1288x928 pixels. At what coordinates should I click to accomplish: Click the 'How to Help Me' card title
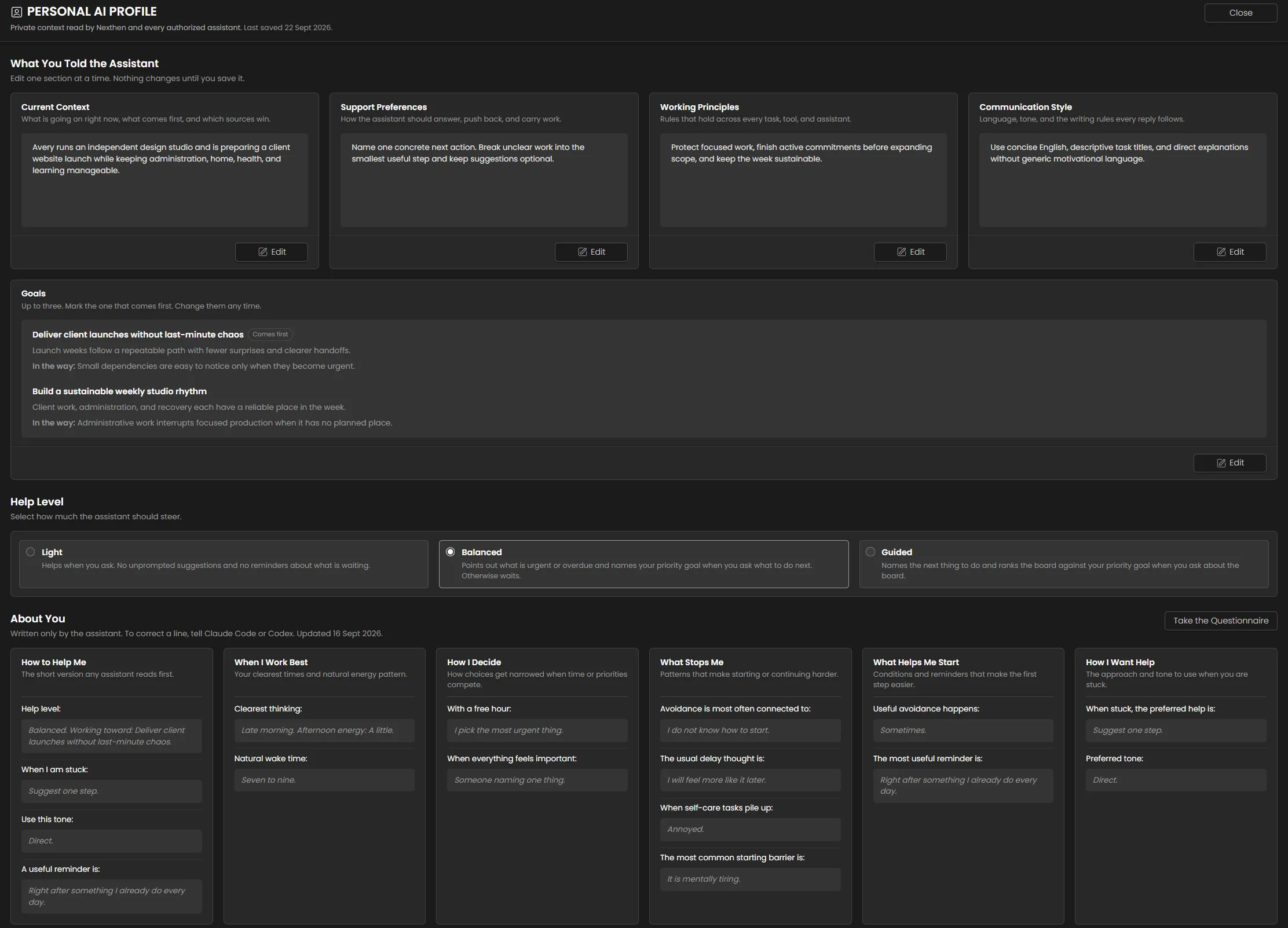54,662
